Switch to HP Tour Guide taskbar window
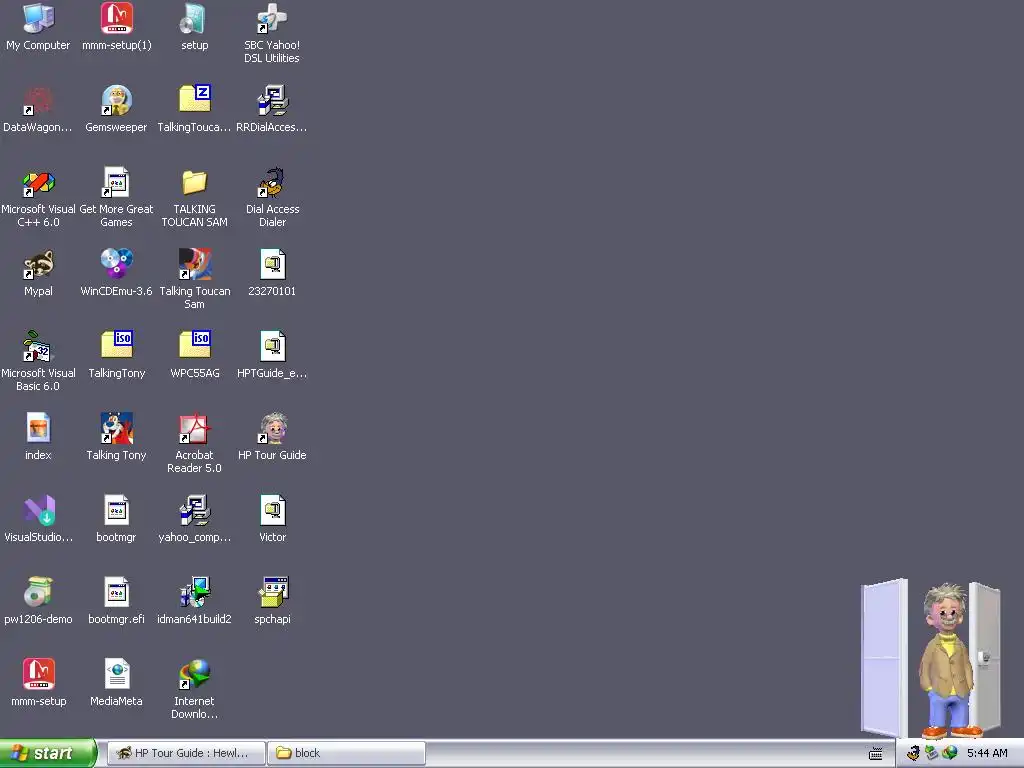1024x768 pixels. pos(186,753)
